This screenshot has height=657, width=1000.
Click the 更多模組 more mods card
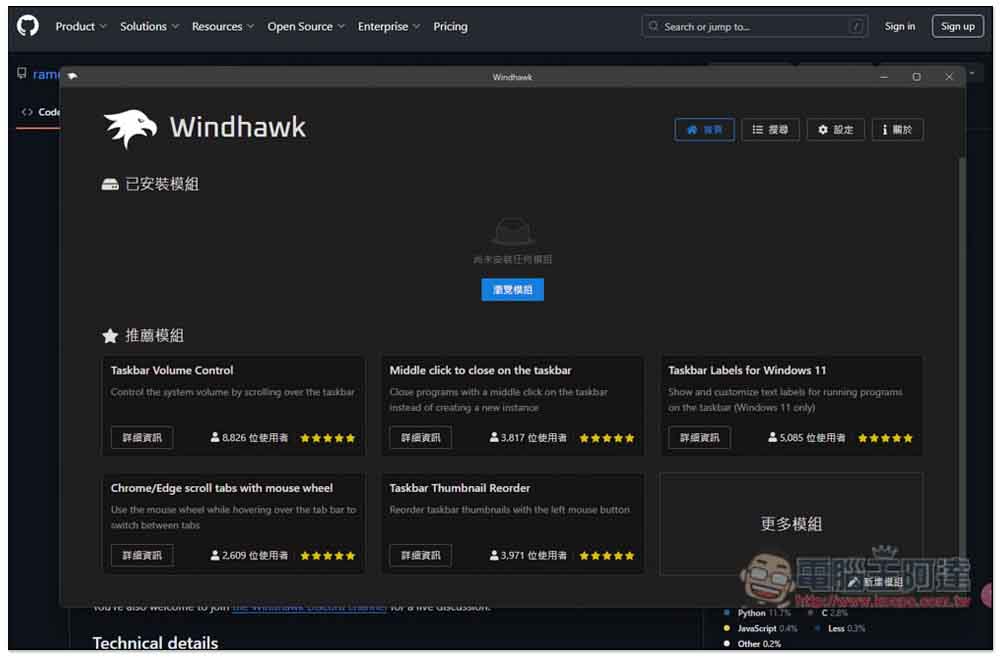click(791, 524)
